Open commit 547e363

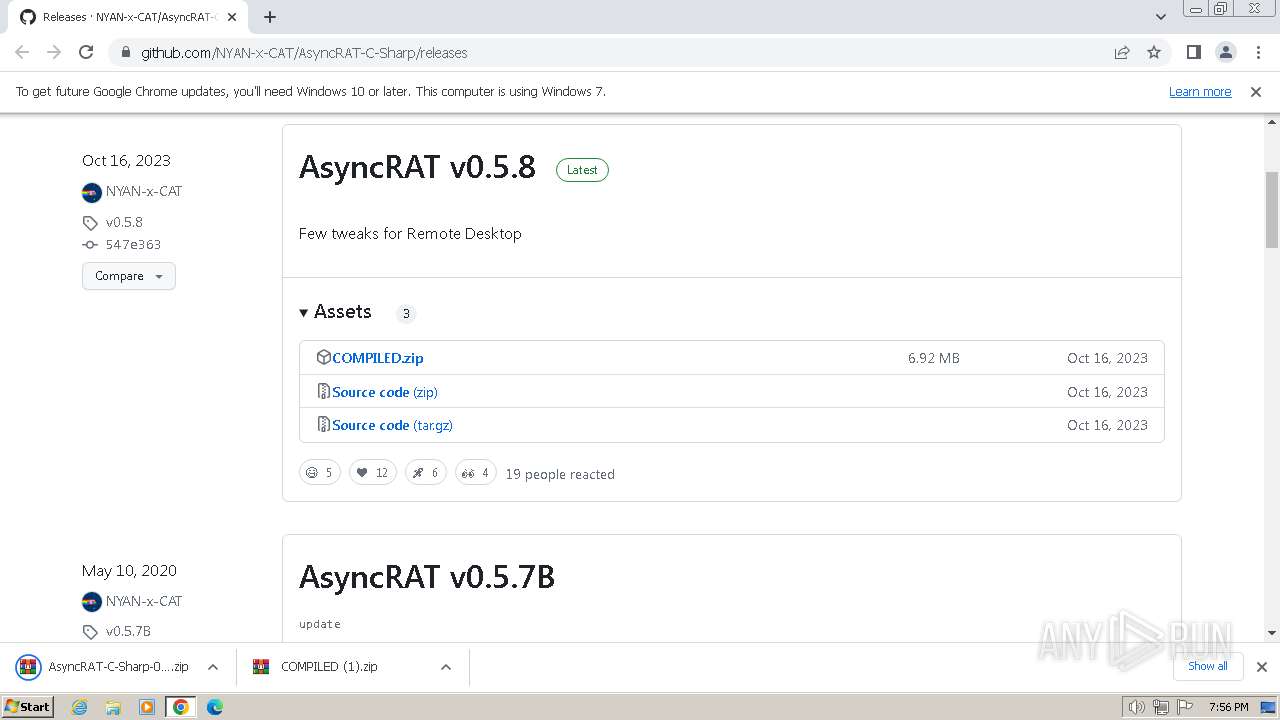click(133, 244)
